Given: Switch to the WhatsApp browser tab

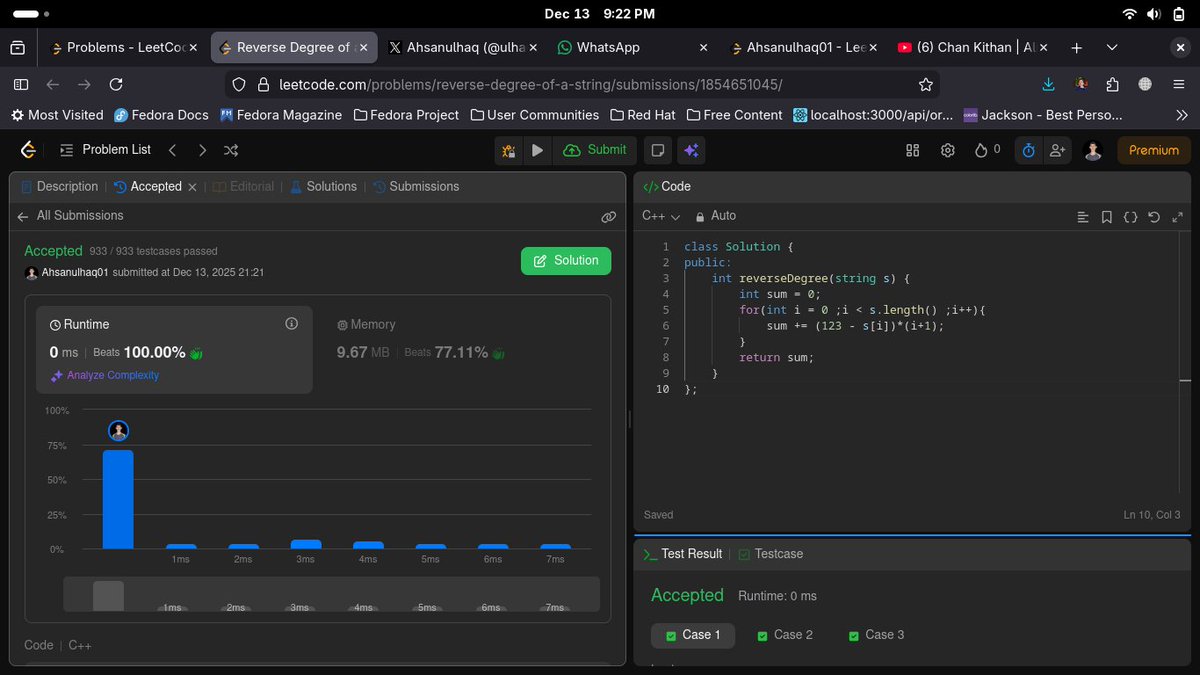Looking at the screenshot, I should 633,47.
